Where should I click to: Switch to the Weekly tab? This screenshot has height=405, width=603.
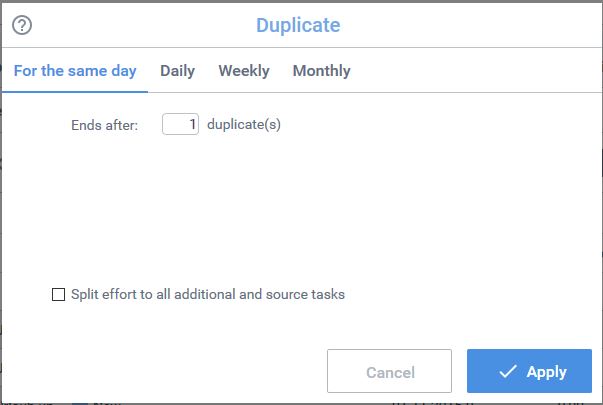(244, 71)
